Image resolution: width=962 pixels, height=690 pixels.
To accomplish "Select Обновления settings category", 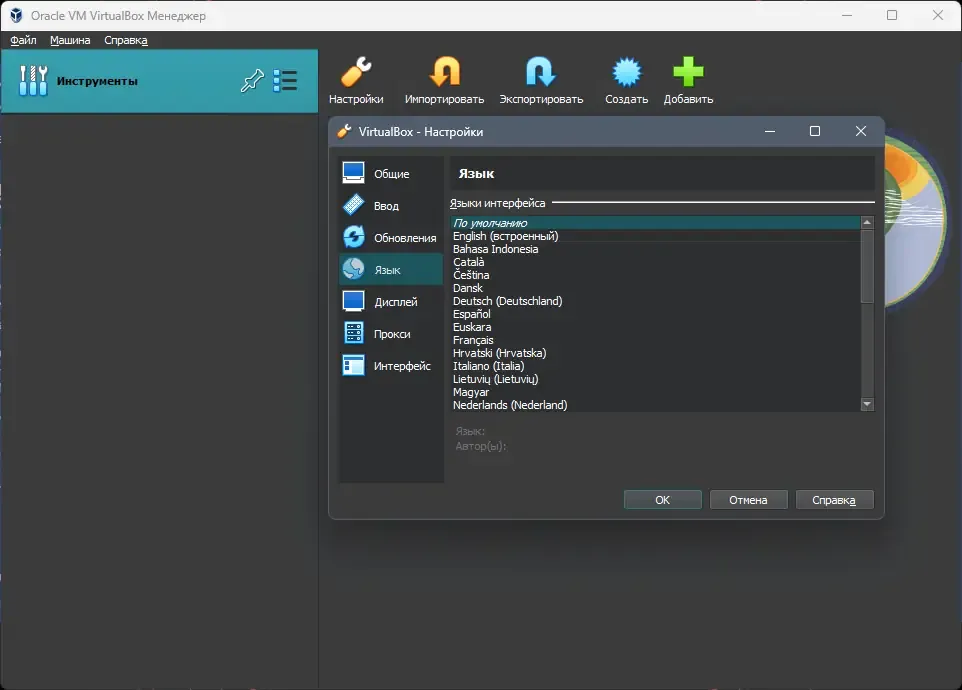I will (x=391, y=237).
